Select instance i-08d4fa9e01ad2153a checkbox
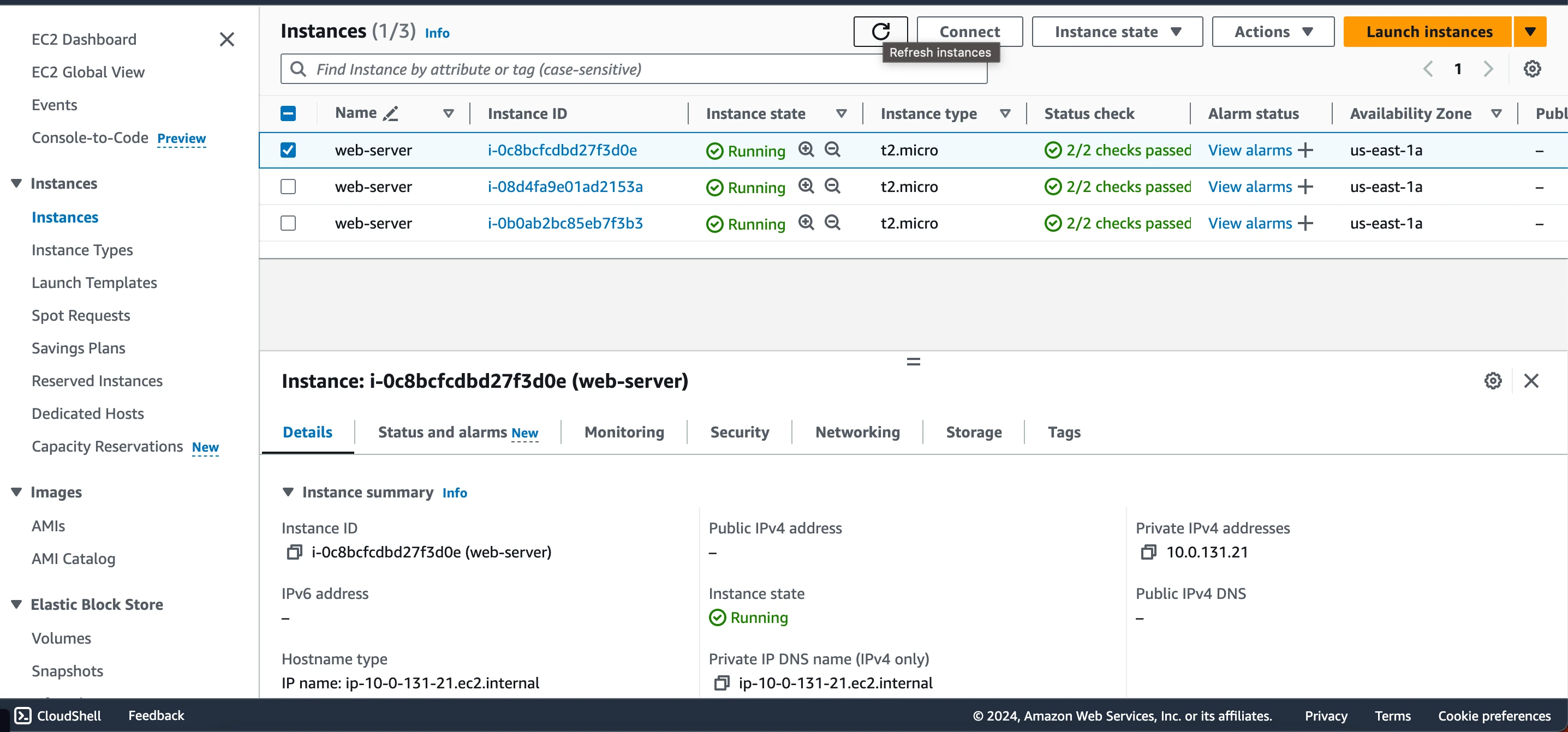The width and height of the screenshot is (1568, 732). click(x=288, y=186)
